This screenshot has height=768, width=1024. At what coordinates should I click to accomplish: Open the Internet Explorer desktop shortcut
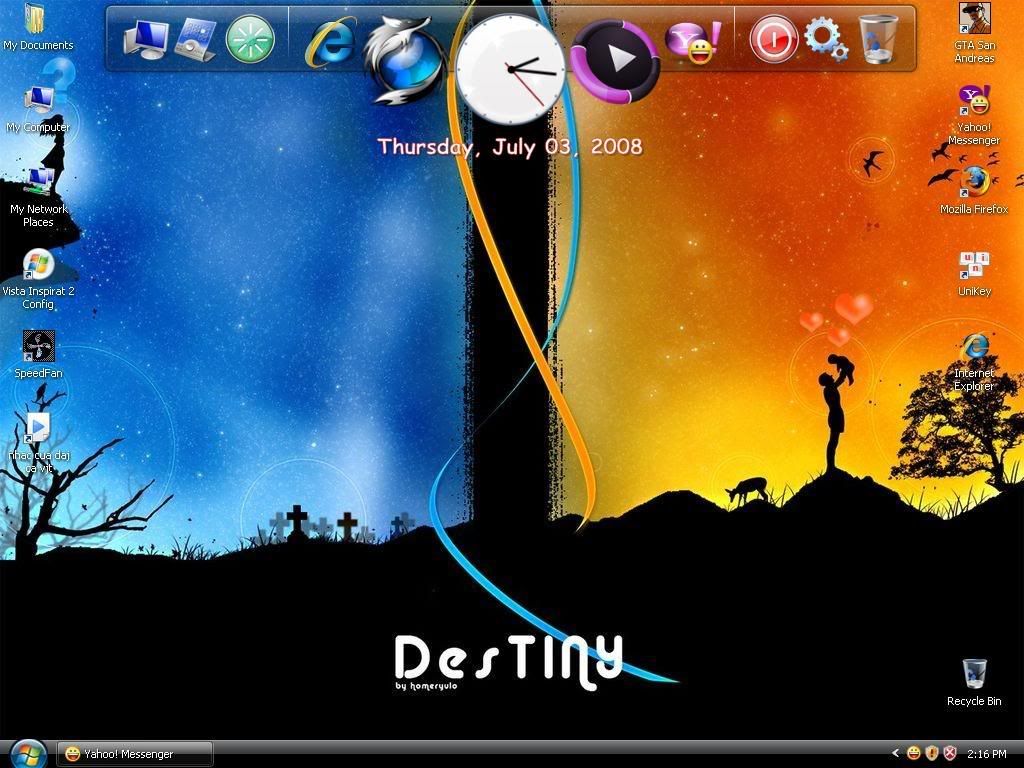[974, 362]
